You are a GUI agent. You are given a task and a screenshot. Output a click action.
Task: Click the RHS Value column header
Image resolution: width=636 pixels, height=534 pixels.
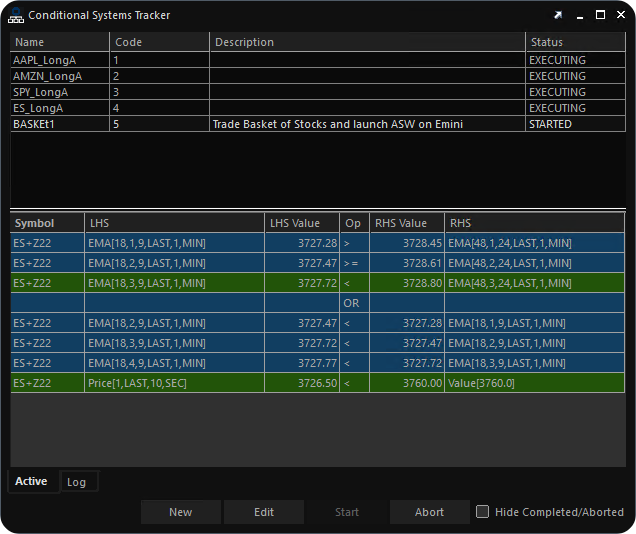click(x=407, y=223)
